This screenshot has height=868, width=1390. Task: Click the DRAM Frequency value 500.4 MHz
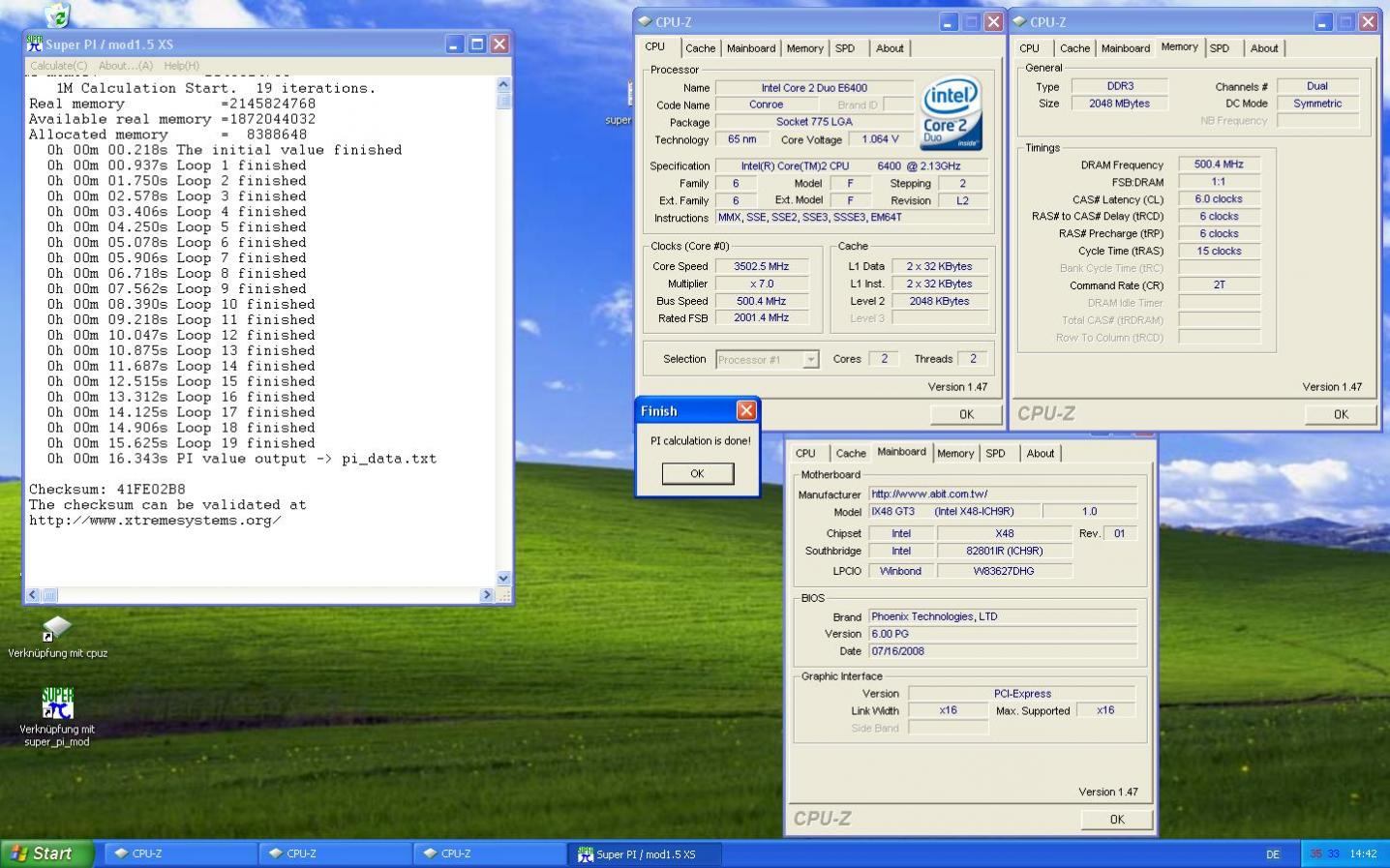pos(1219,165)
